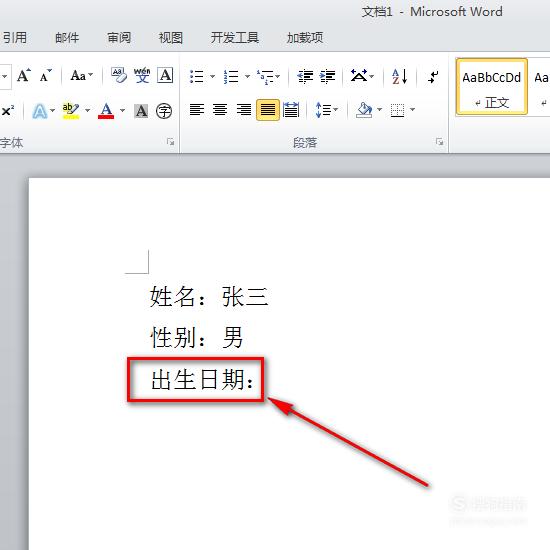
Task: Open the 引用 ribbon tab
Action: tap(14, 37)
